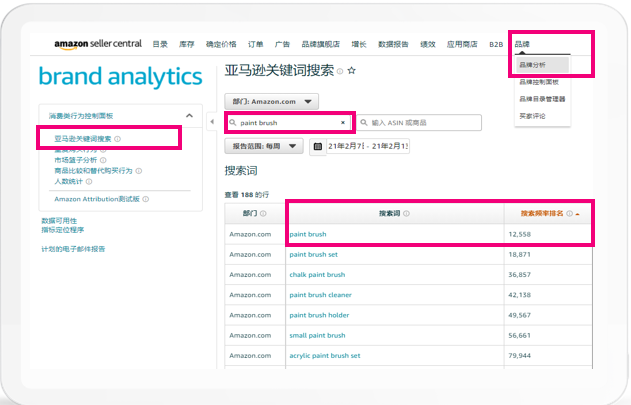Open the 库存 menu

187,44
